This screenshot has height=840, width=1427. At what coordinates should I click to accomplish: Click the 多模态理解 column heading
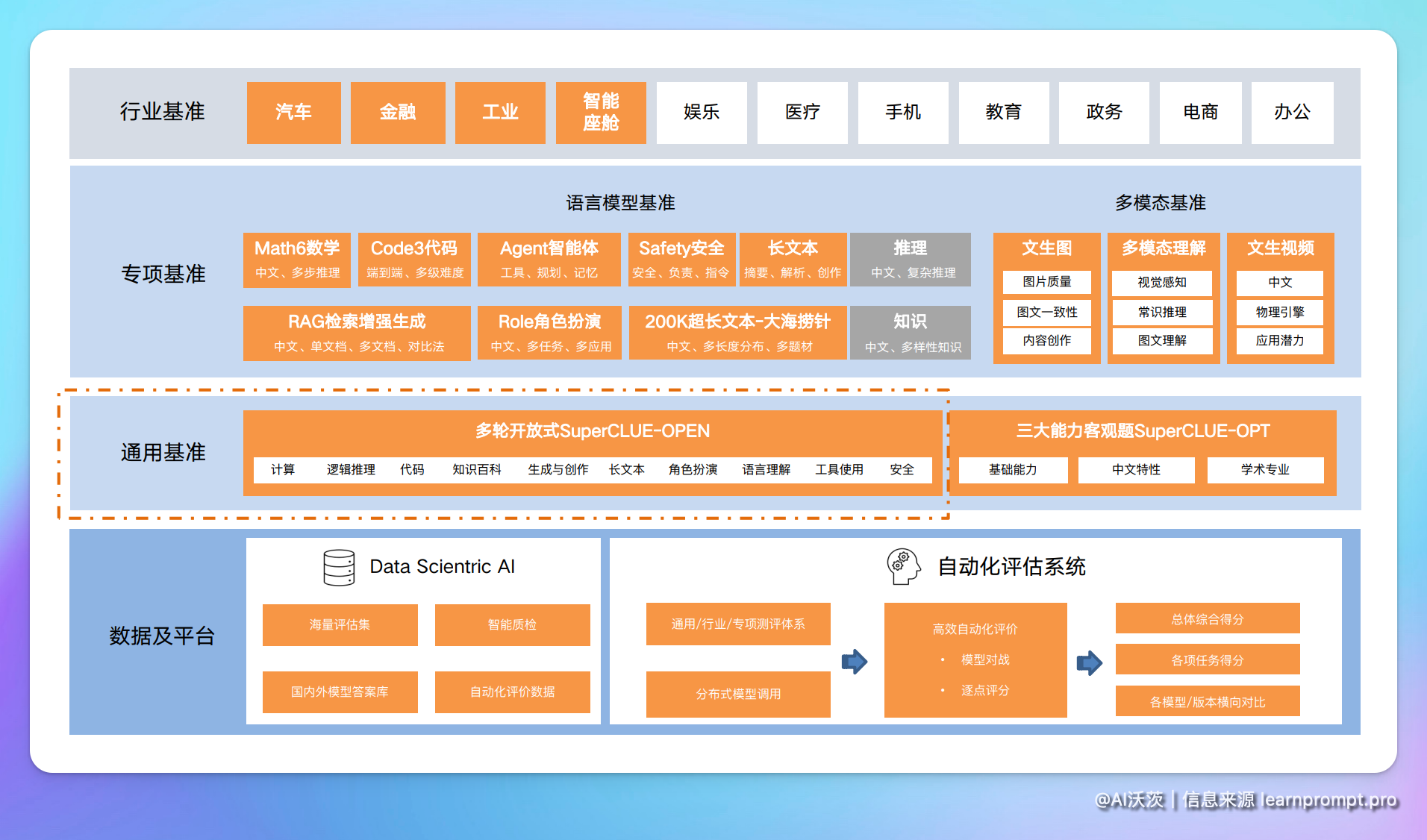tap(1164, 248)
